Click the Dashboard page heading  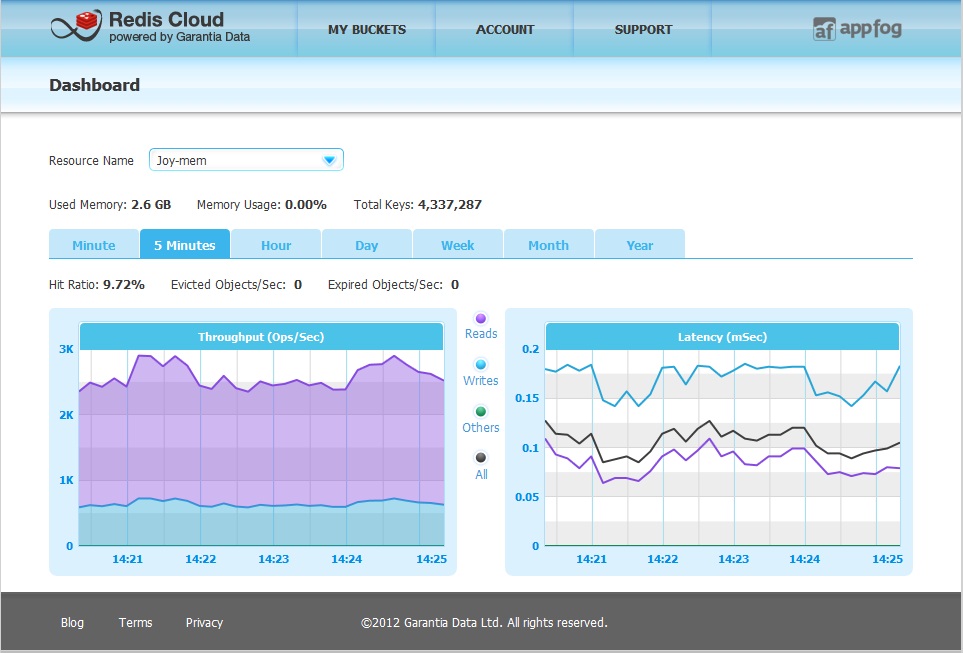tap(95, 85)
